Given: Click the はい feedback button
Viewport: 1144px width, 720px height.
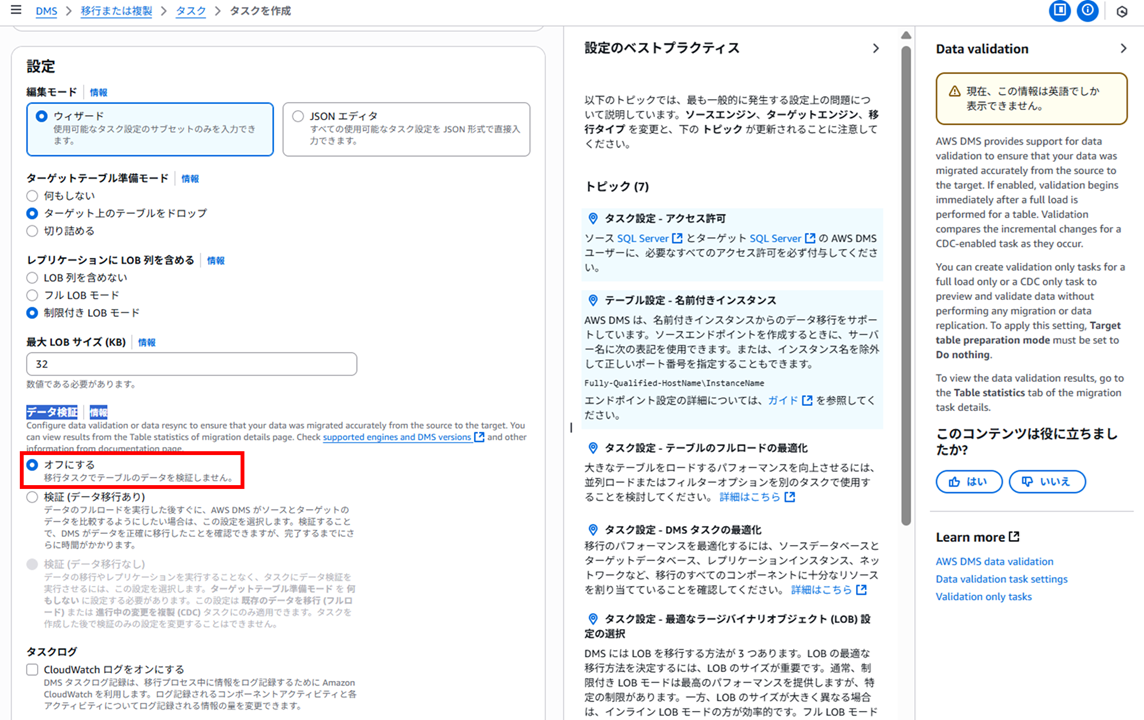Looking at the screenshot, I should coord(969,481).
